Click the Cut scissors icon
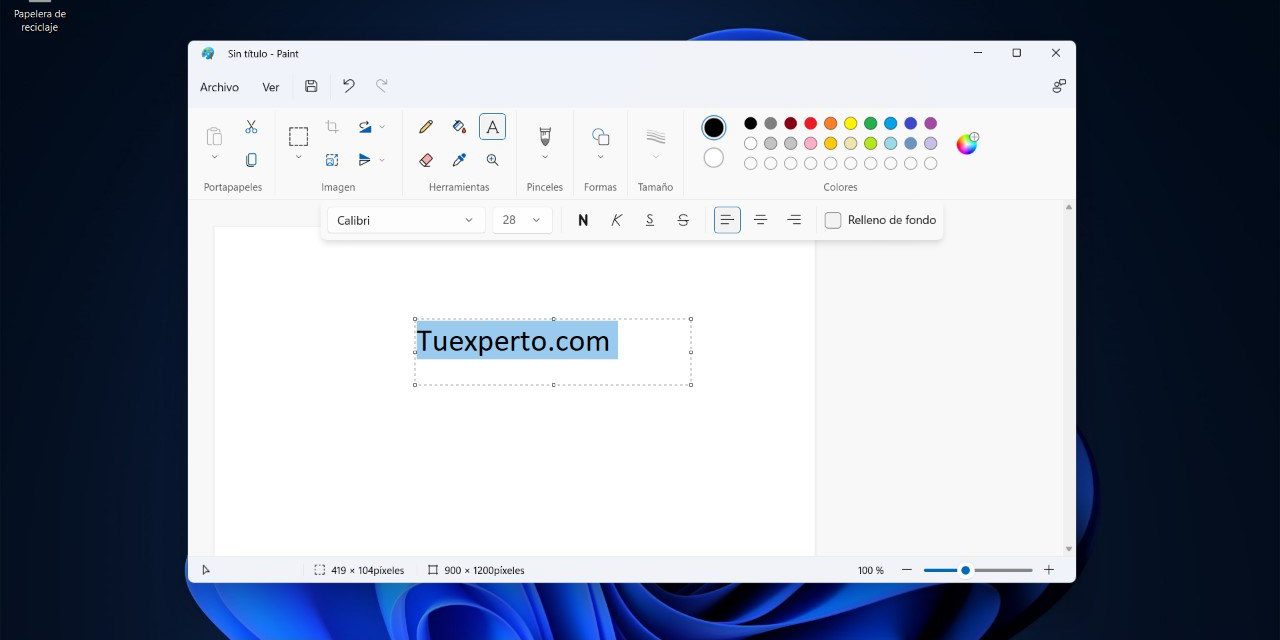 (x=251, y=127)
